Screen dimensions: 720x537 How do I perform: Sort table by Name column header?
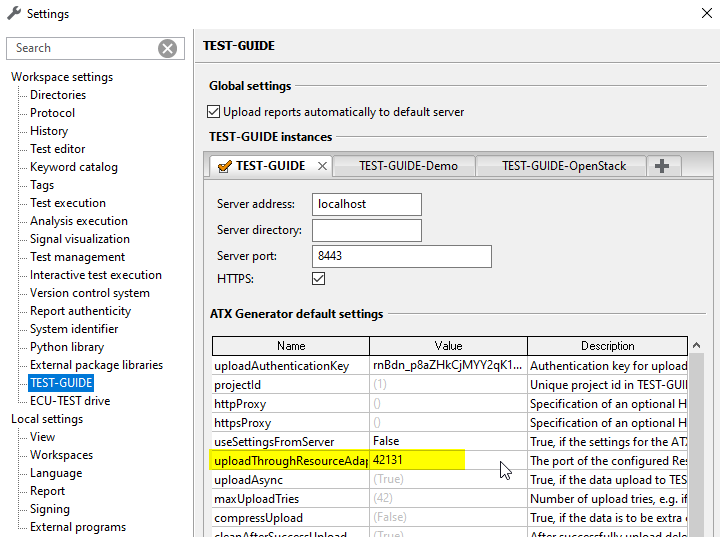(x=291, y=346)
